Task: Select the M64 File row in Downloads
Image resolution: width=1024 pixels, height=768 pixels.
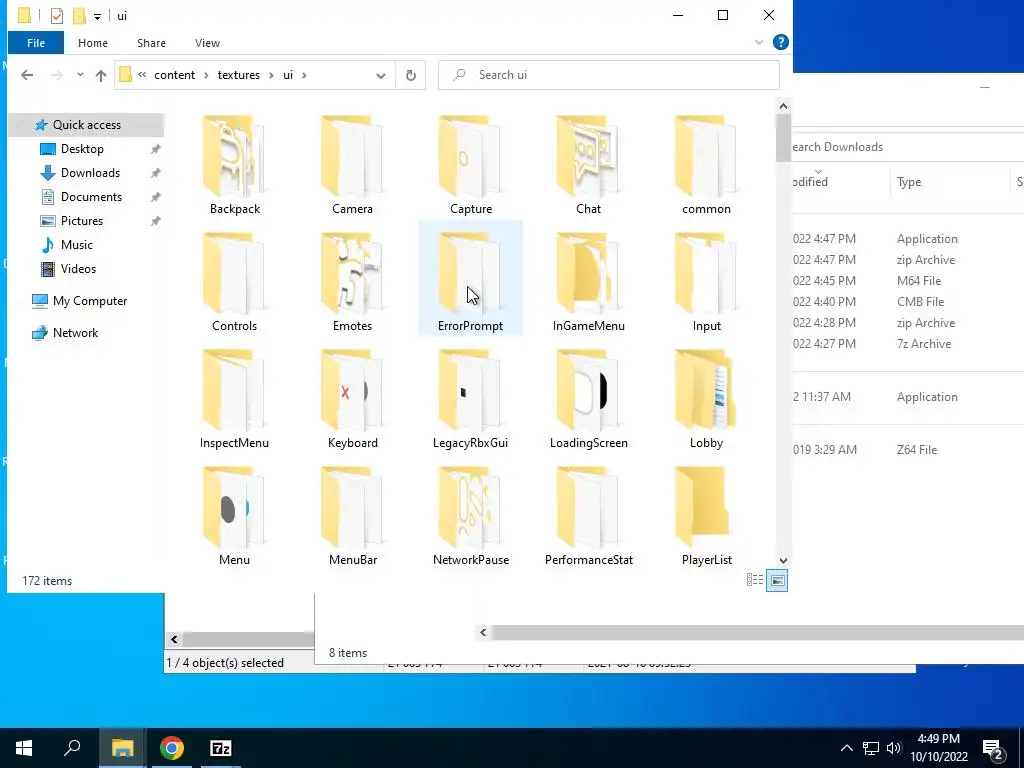Action: coord(908,281)
